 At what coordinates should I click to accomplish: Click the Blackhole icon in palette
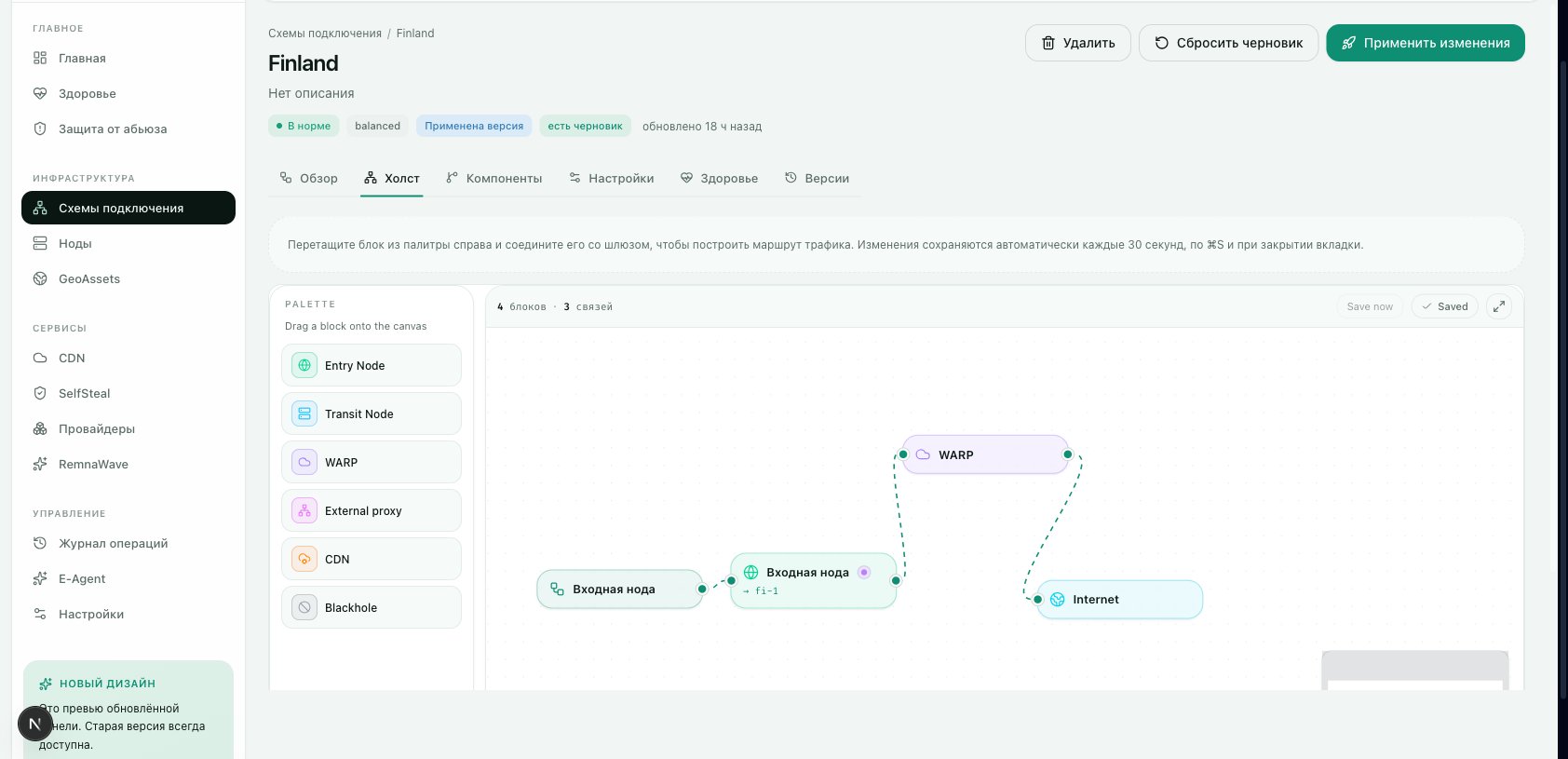[304, 607]
